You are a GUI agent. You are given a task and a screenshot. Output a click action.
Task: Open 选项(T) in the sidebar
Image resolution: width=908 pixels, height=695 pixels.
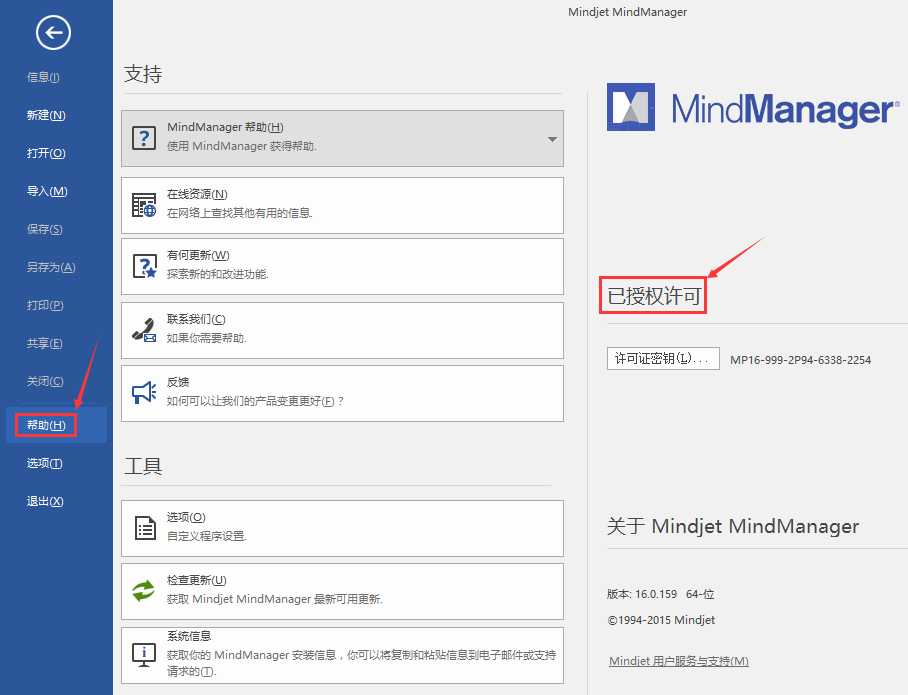pyautogui.click(x=45, y=463)
